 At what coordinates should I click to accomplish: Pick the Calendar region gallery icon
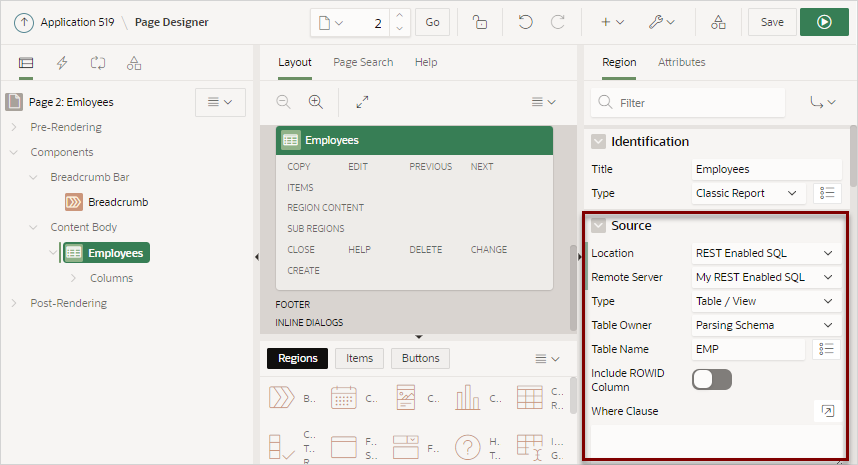coord(344,398)
